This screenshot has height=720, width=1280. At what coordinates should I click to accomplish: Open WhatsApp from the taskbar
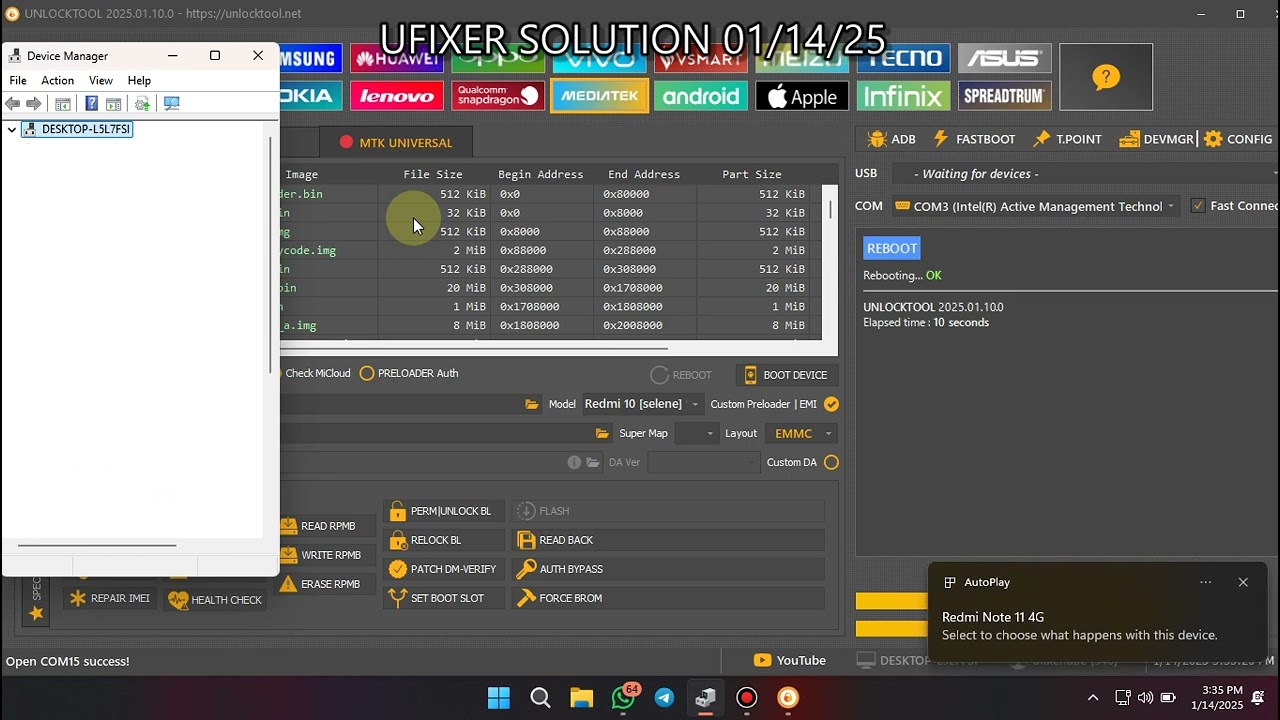pos(623,698)
